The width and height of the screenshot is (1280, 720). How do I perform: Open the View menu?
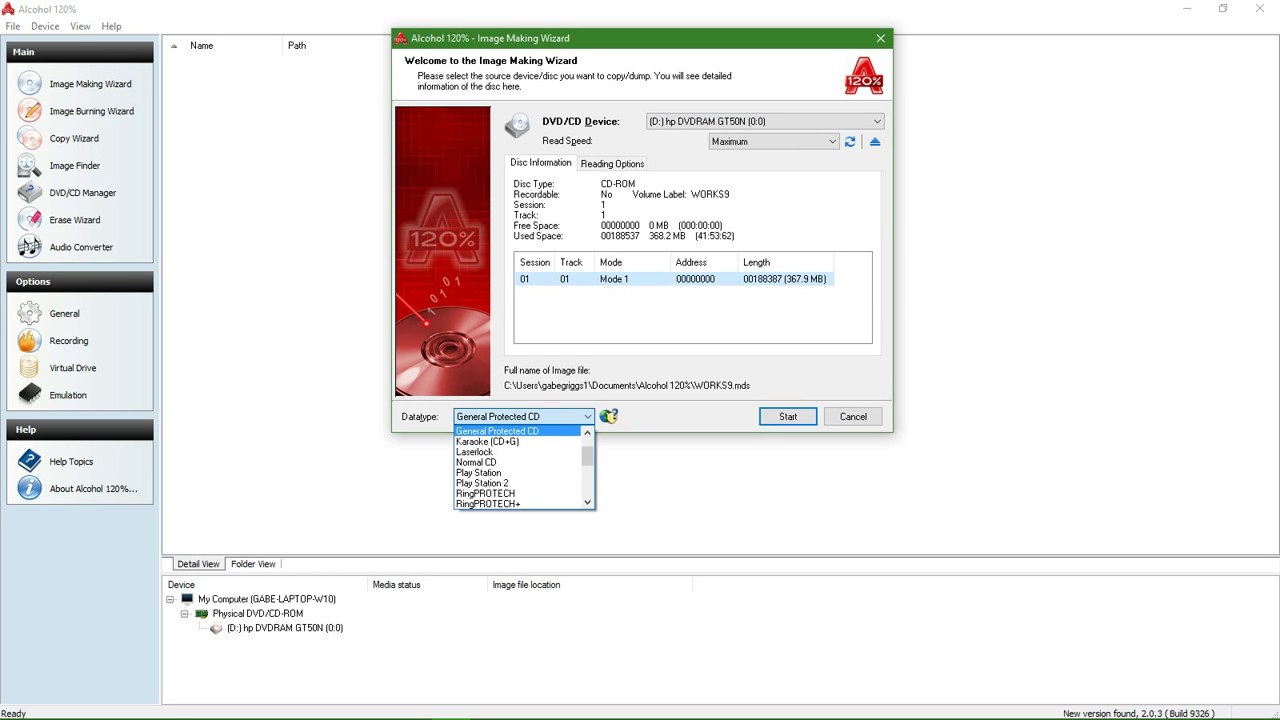click(x=80, y=26)
